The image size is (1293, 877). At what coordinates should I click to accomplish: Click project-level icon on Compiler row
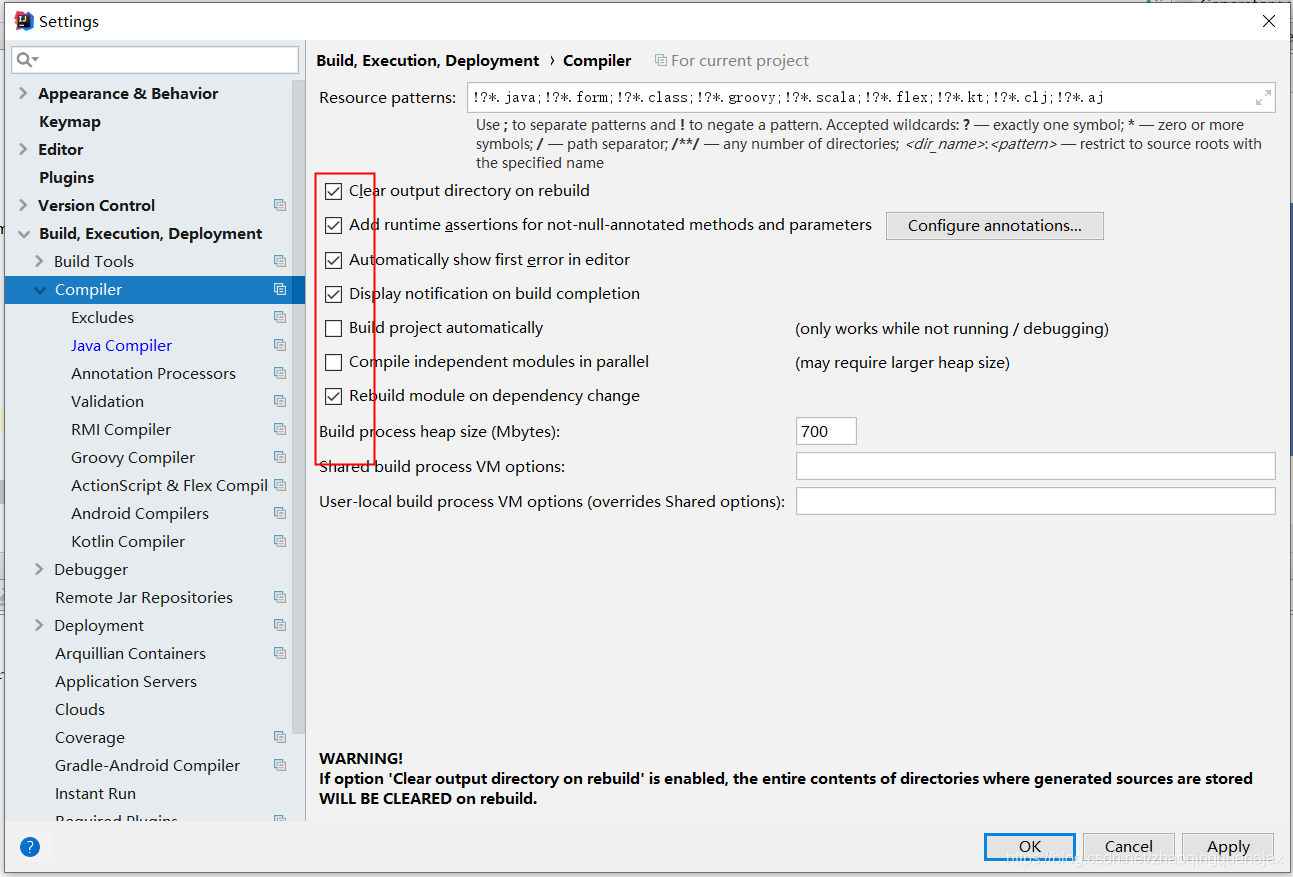tap(280, 289)
